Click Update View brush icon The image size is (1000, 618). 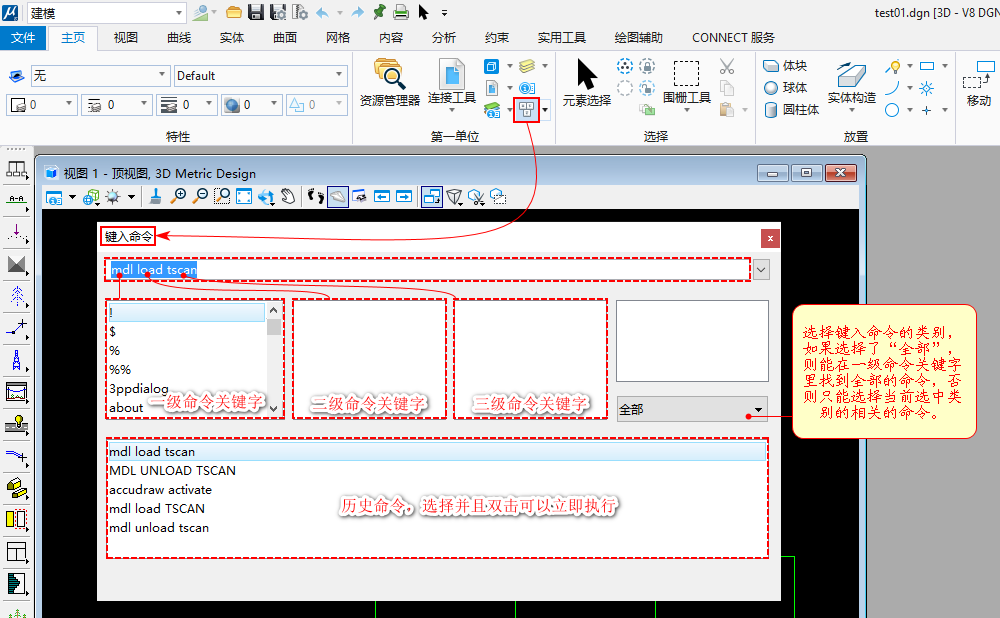click(155, 196)
